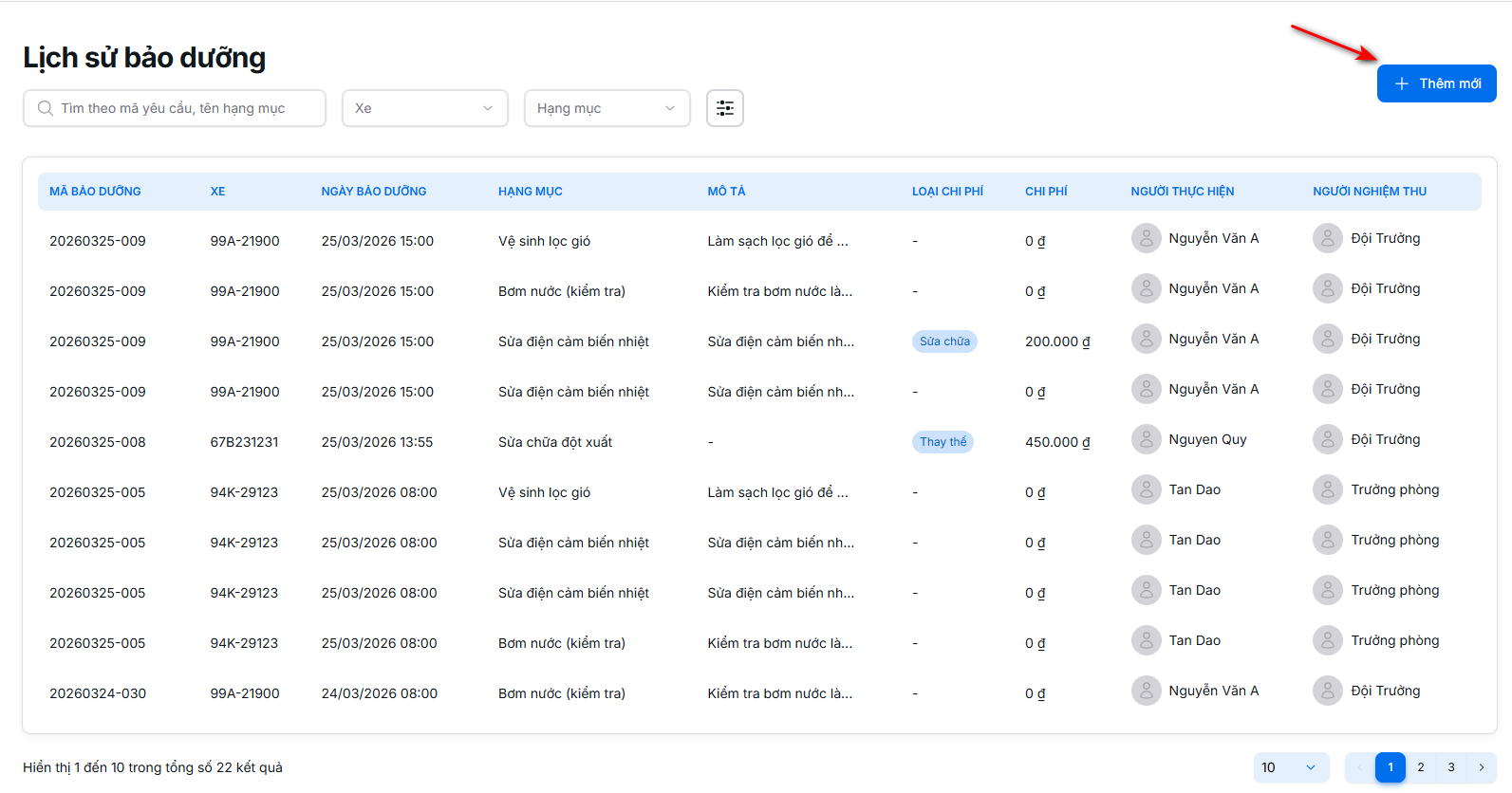Click the Thêm mới button
Screen dimensions: 1512x793
[x=1436, y=83]
